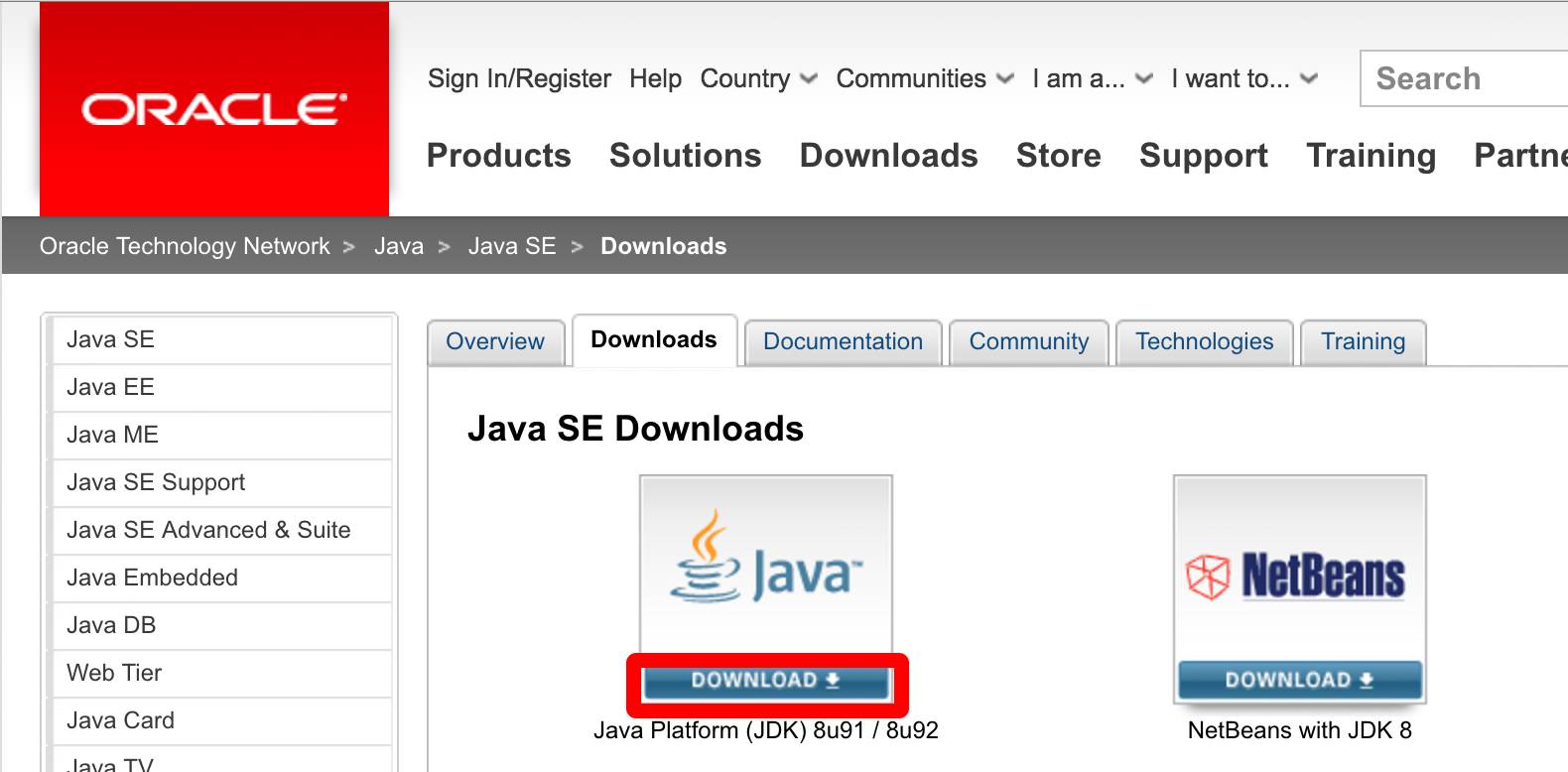1568x772 pixels.
Task: Select Java DB in the sidebar
Action: point(222,625)
